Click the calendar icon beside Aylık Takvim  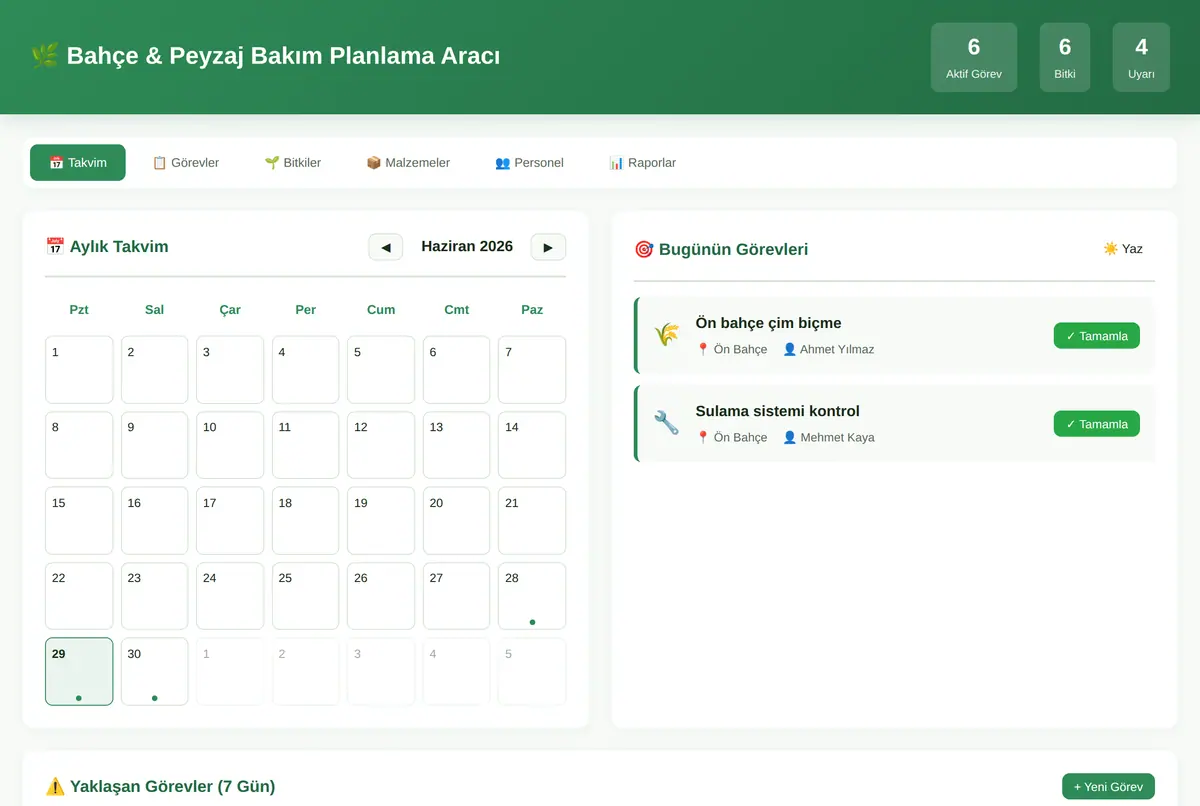click(x=55, y=246)
